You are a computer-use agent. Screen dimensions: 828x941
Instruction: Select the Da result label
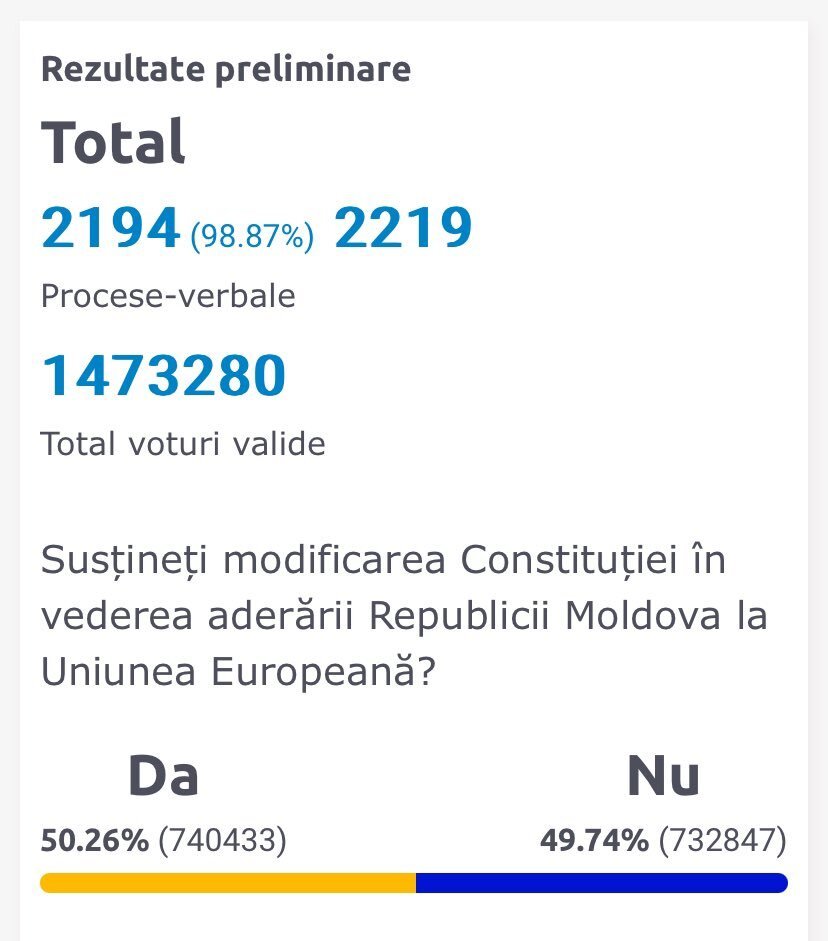point(163,776)
